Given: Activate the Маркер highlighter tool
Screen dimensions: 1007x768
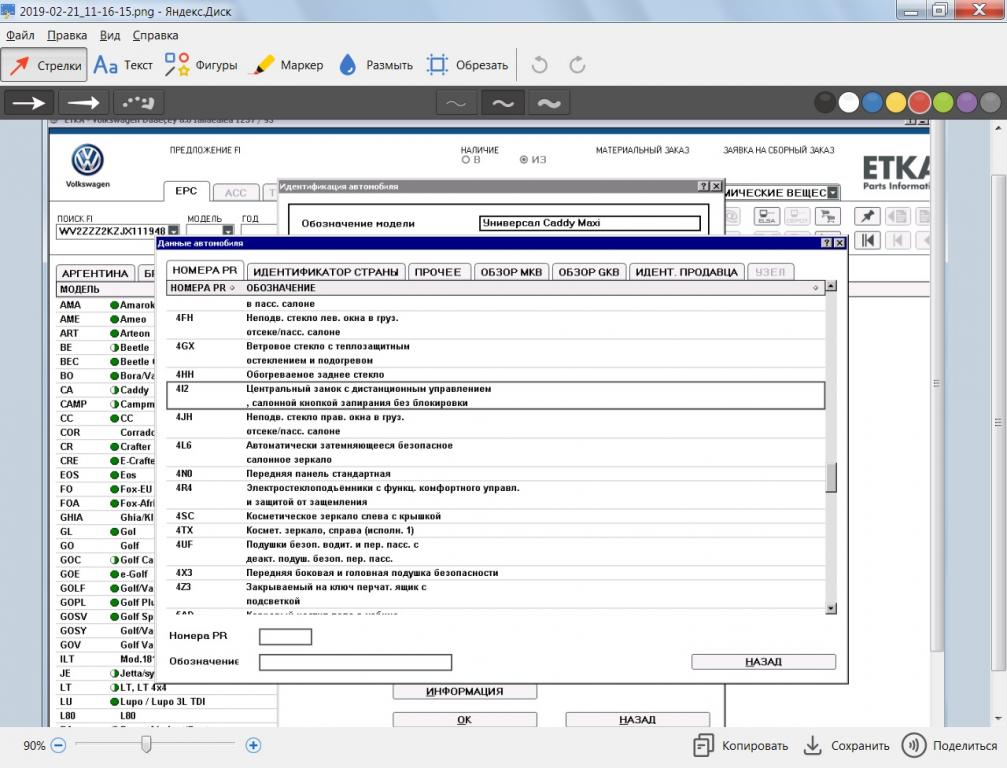Looking at the screenshot, I should tap(288, 65).
